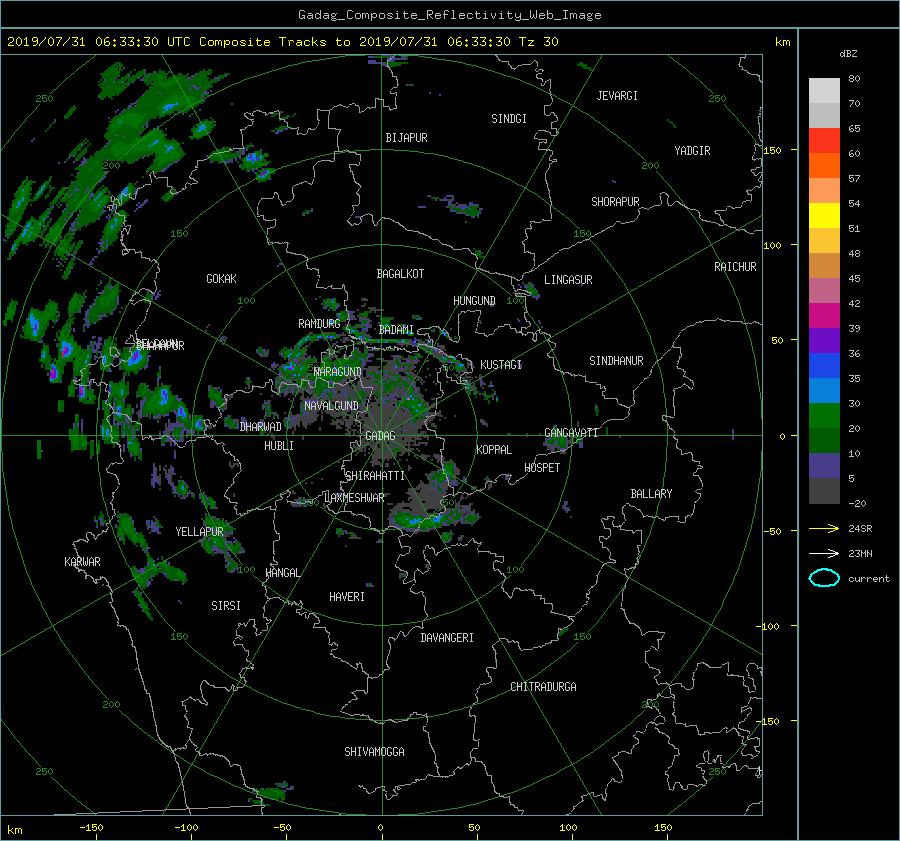Select the BIJAPUR city label
The width and height of the screenshot is (900, 841).
coord(406,138)
